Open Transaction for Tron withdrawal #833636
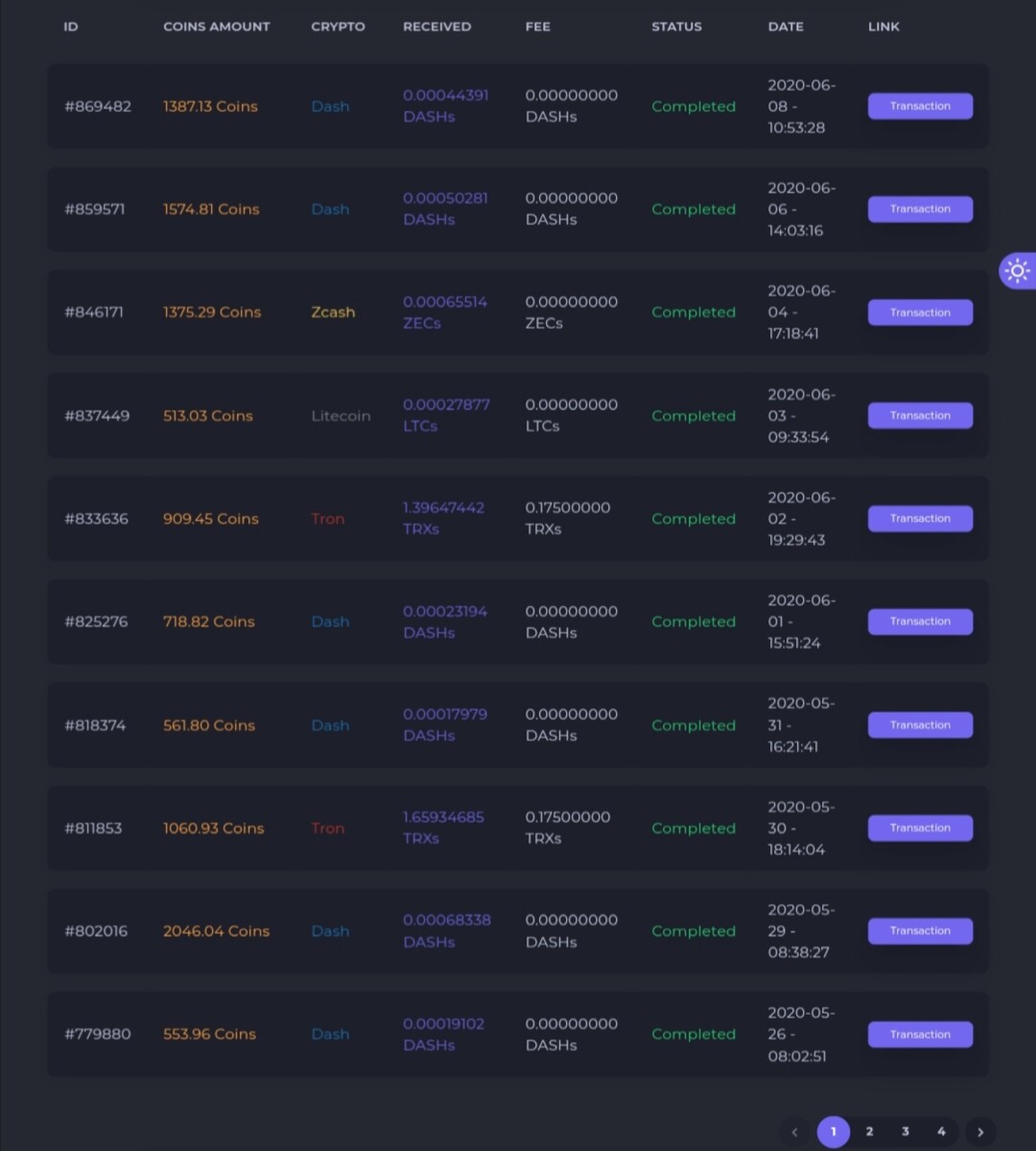This screenshot has width=1036, height=1151. [920, 519]
